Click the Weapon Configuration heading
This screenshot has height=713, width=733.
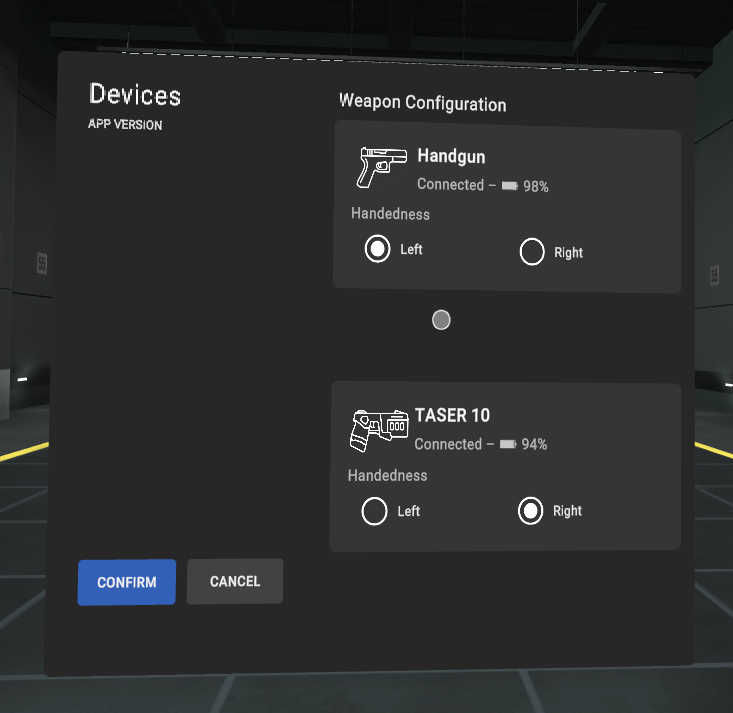422,104
